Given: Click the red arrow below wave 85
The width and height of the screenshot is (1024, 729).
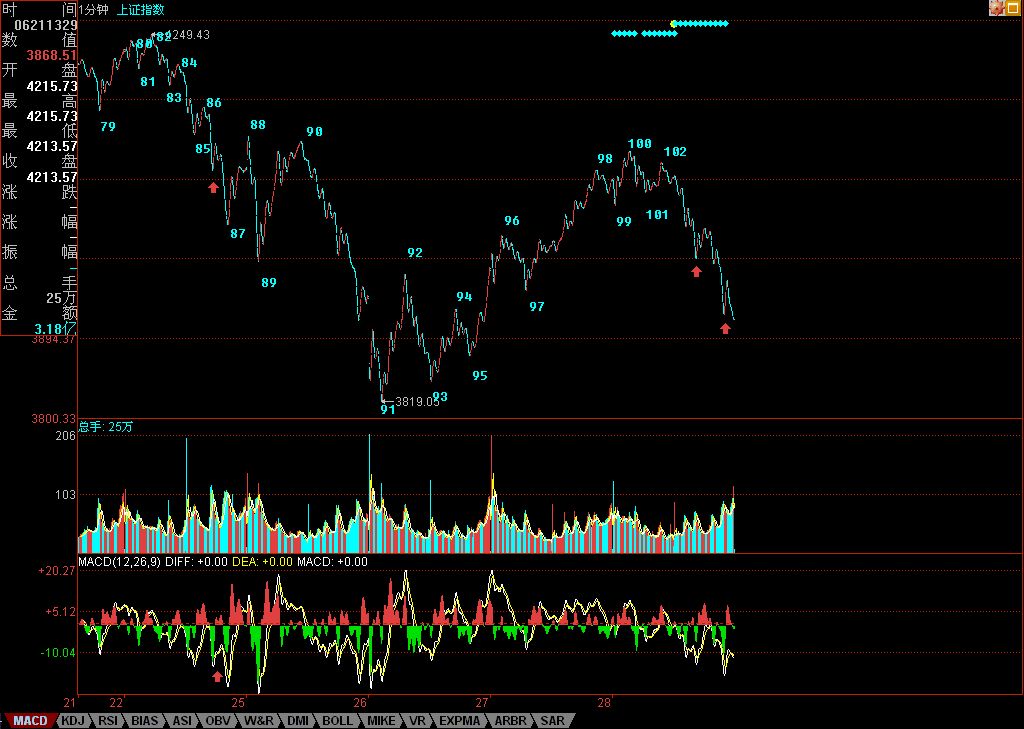Looking at the screenshot, I should (213, 186).
